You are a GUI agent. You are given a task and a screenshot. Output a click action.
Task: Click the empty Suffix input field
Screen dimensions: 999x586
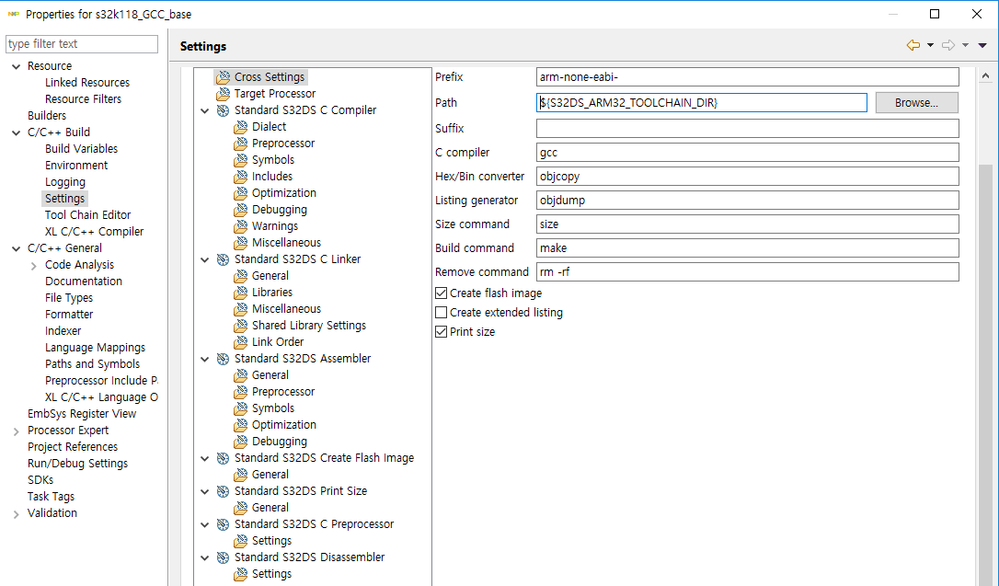pyautogui.click(x=747, y=128)
